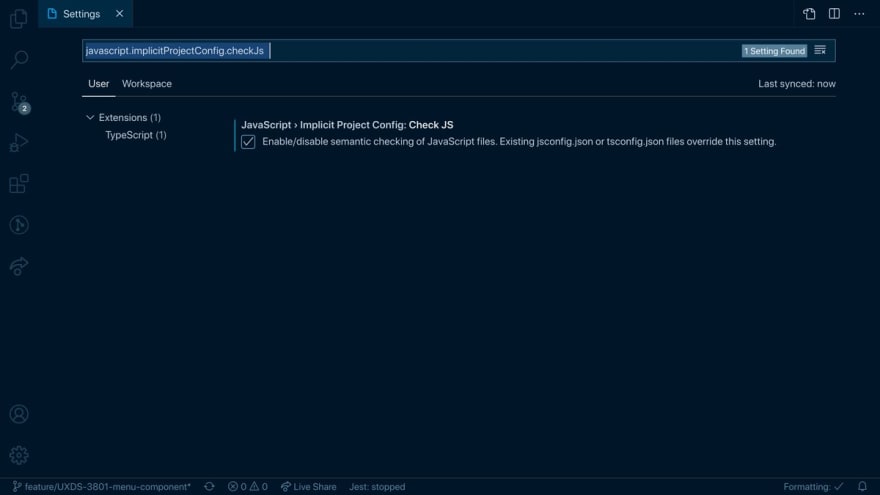The height and width of the screenshot is (495, 880).
Task: Click the 1 Setting Found badge
Action: click(774, 51)
